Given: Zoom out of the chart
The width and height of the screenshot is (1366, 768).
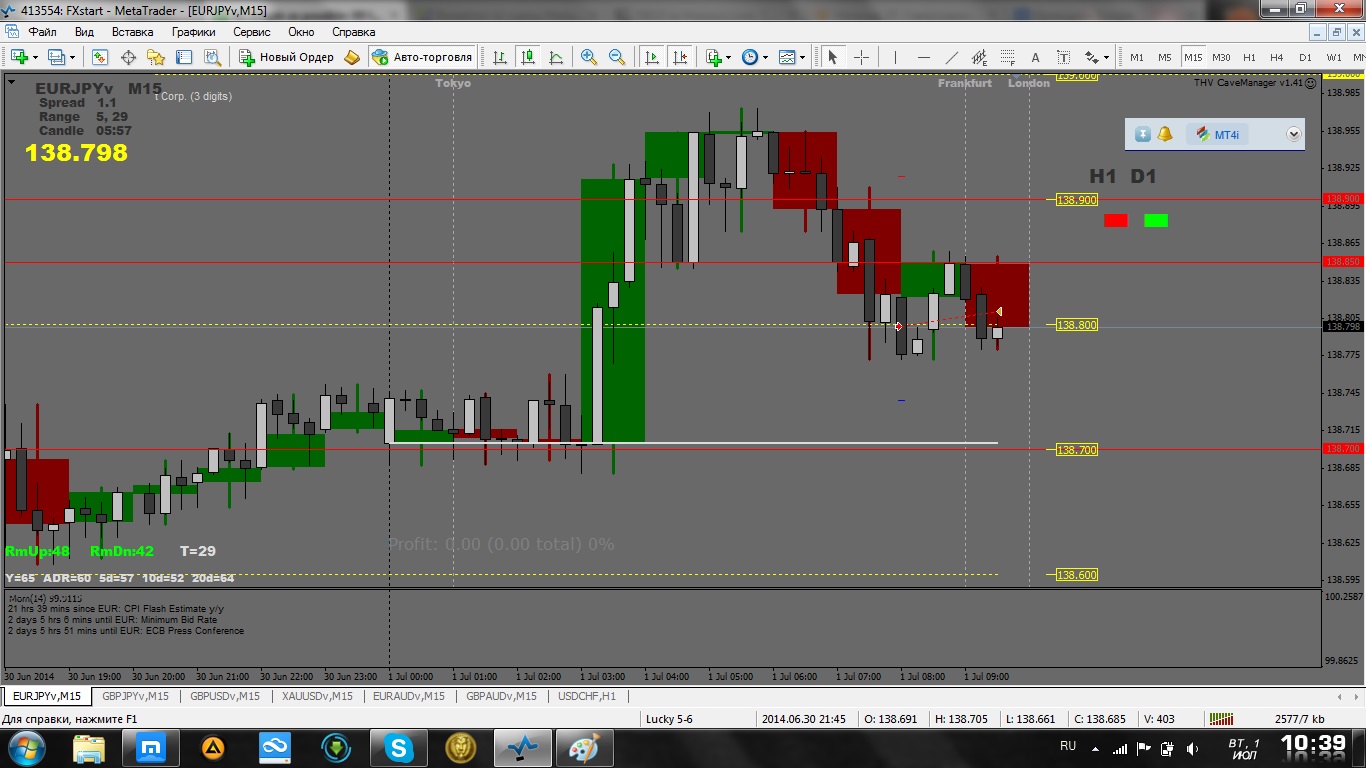Looking at the screenshot, I should tap(617, 57).
